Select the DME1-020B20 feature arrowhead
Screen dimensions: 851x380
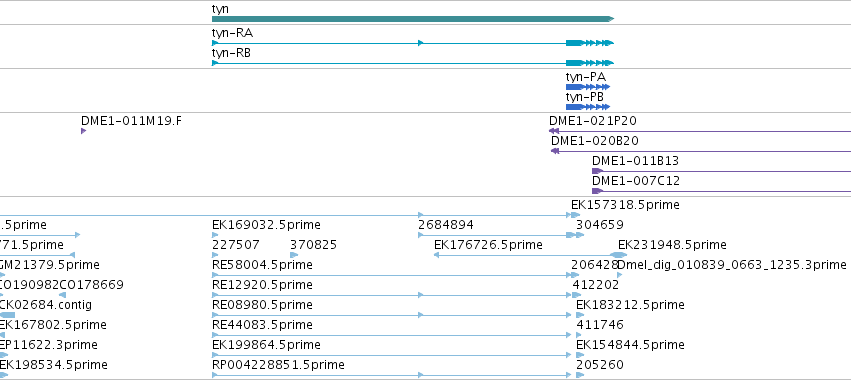pyautogui.click(x=555, y=151)
